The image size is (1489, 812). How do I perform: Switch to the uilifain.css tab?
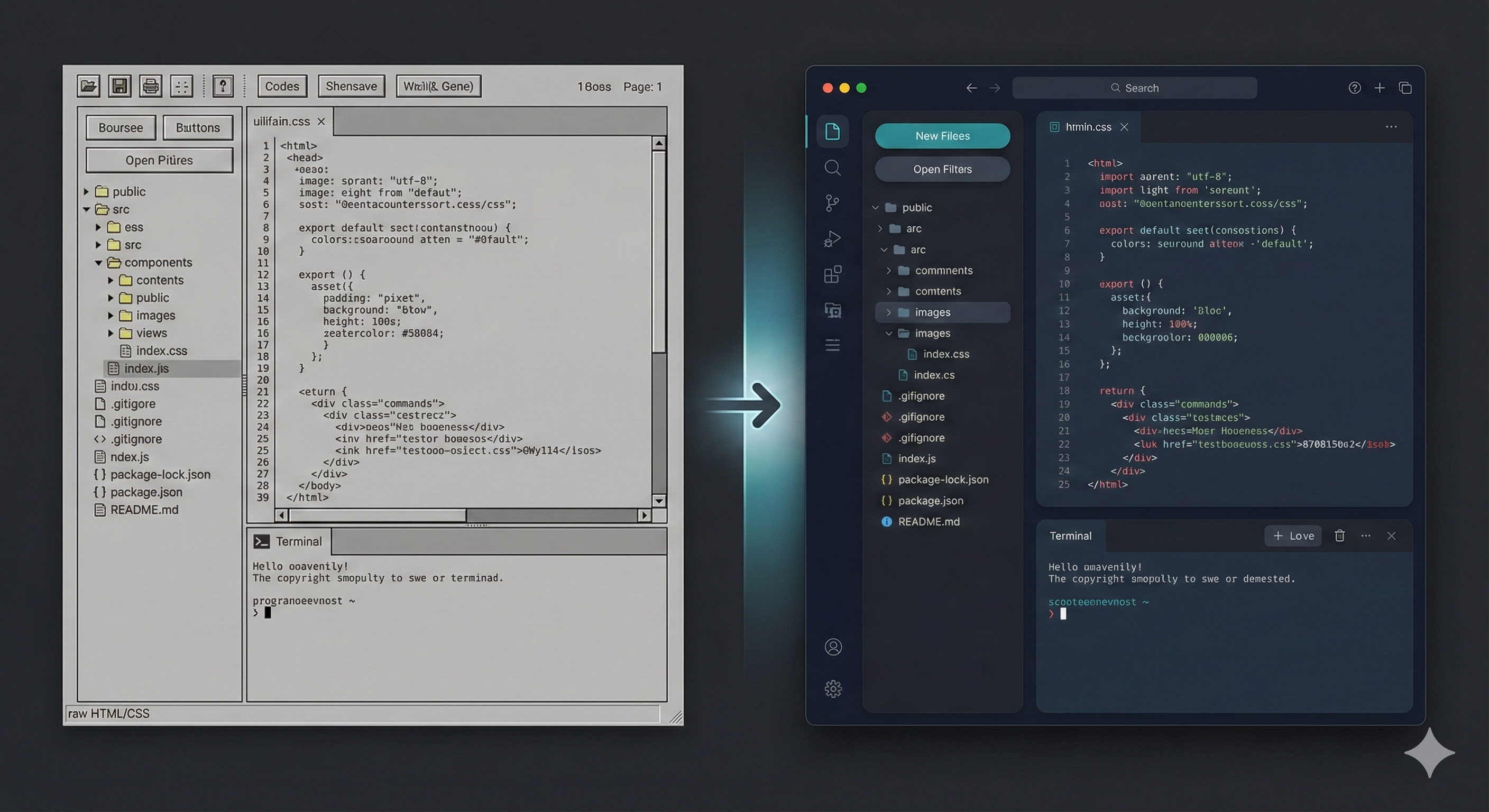[283, 122]
